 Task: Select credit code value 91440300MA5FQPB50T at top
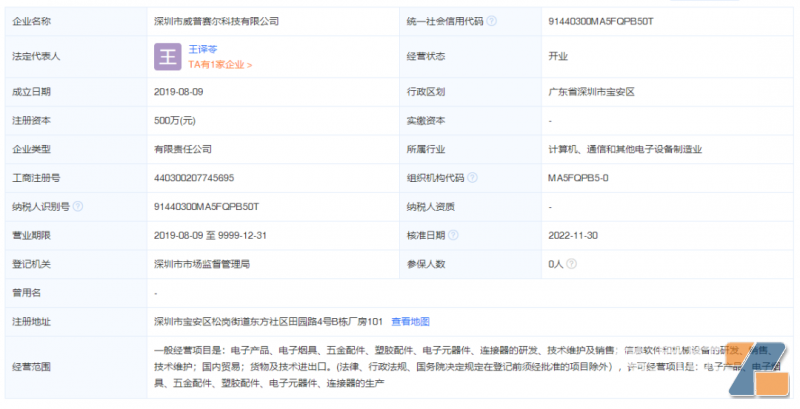pyautogui.click(x=598, y=20)
